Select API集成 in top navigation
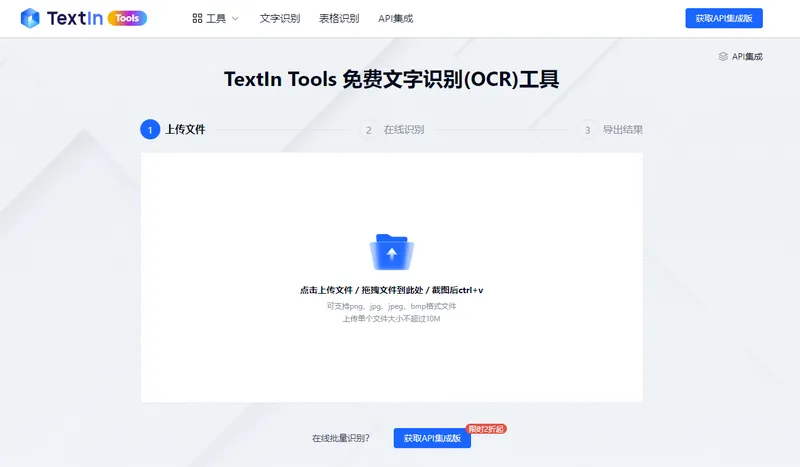This screenshot has width=800, height=467. (x=395, y=18)
